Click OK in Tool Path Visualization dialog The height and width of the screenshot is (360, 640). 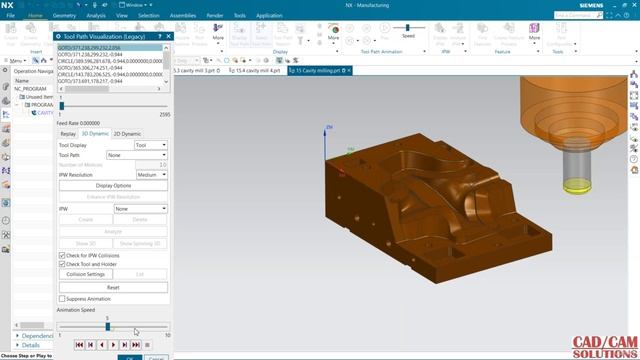click(x=130, y=358)
